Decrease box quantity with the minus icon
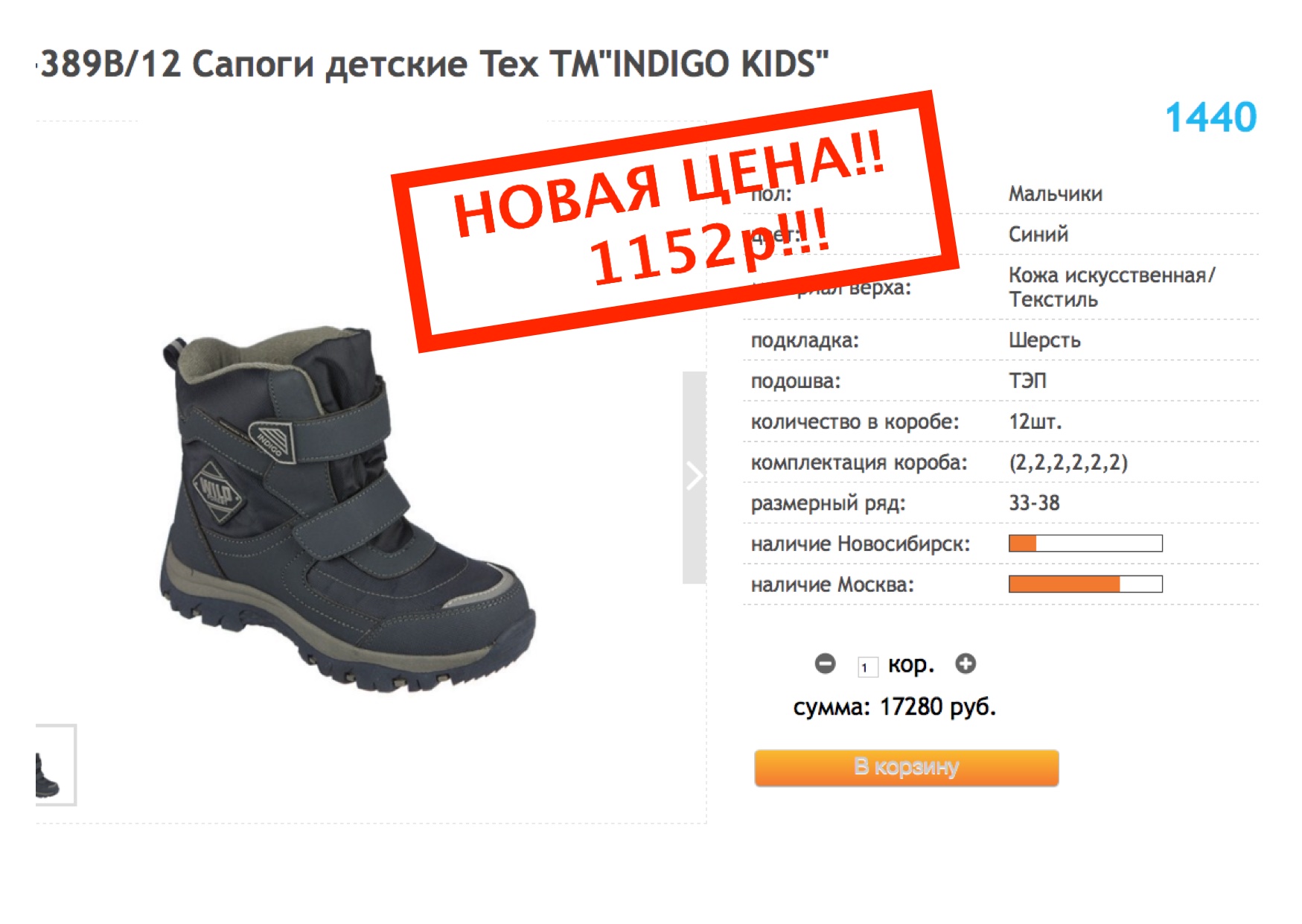This screenshot has height=924, width=1302. click(x=825, y=663)
